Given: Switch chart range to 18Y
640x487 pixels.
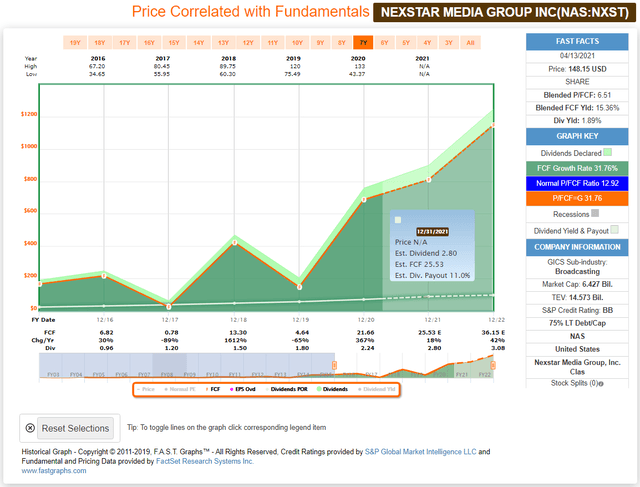Looking at the screenshot, I should click(x=100, y=42).
